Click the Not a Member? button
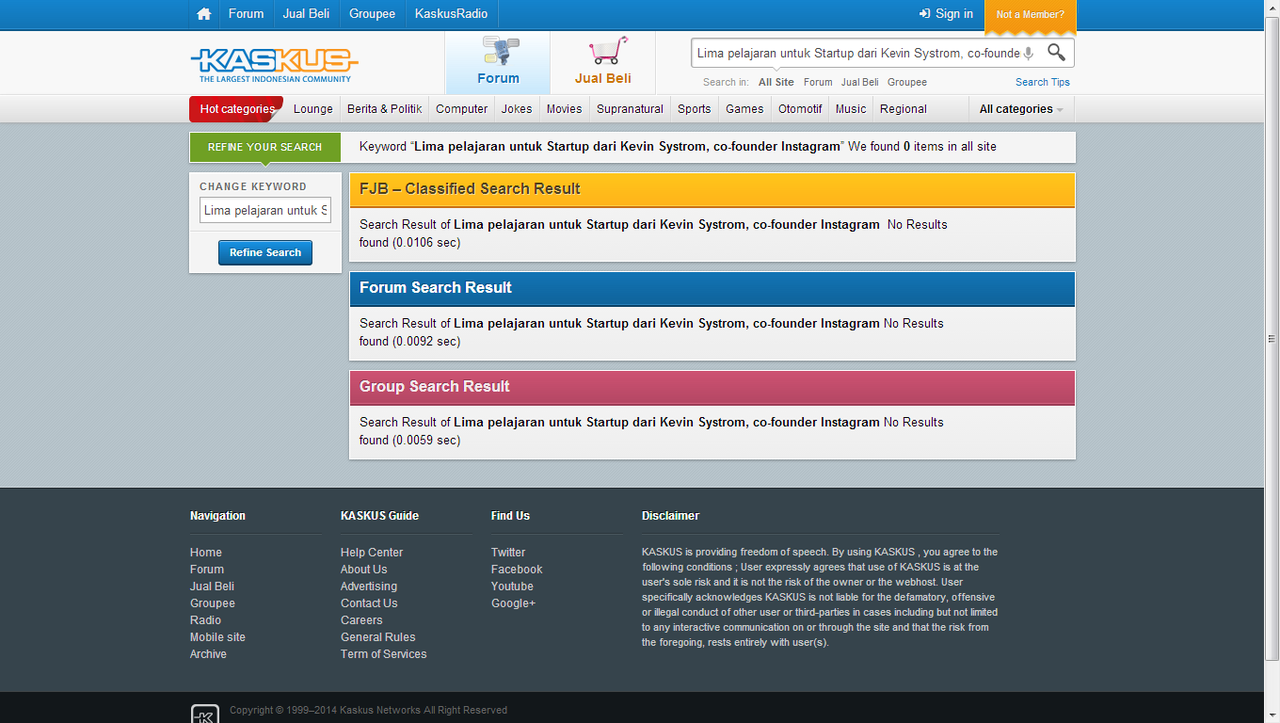Image resolution: width=1280 pixels, height=723 pixels. 1030,15
